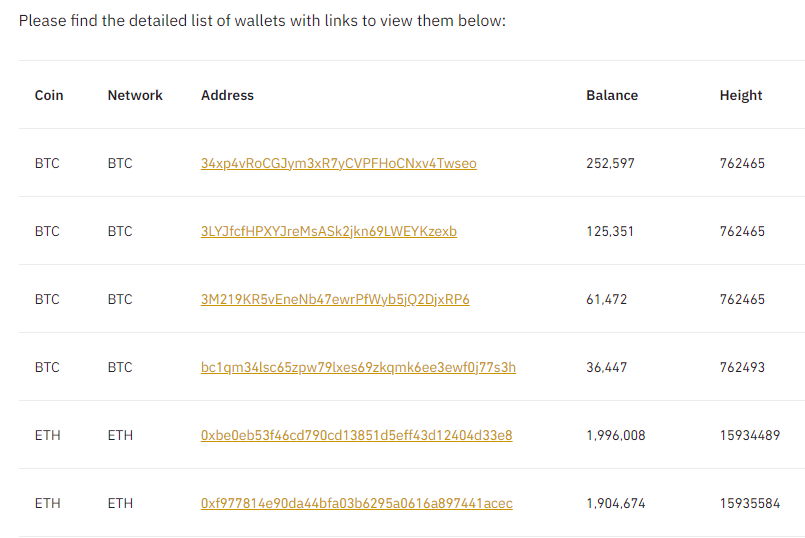Select balance value 1,996,008
The width and height of the screenshot is (805, 538).
[x=616, y=436]
